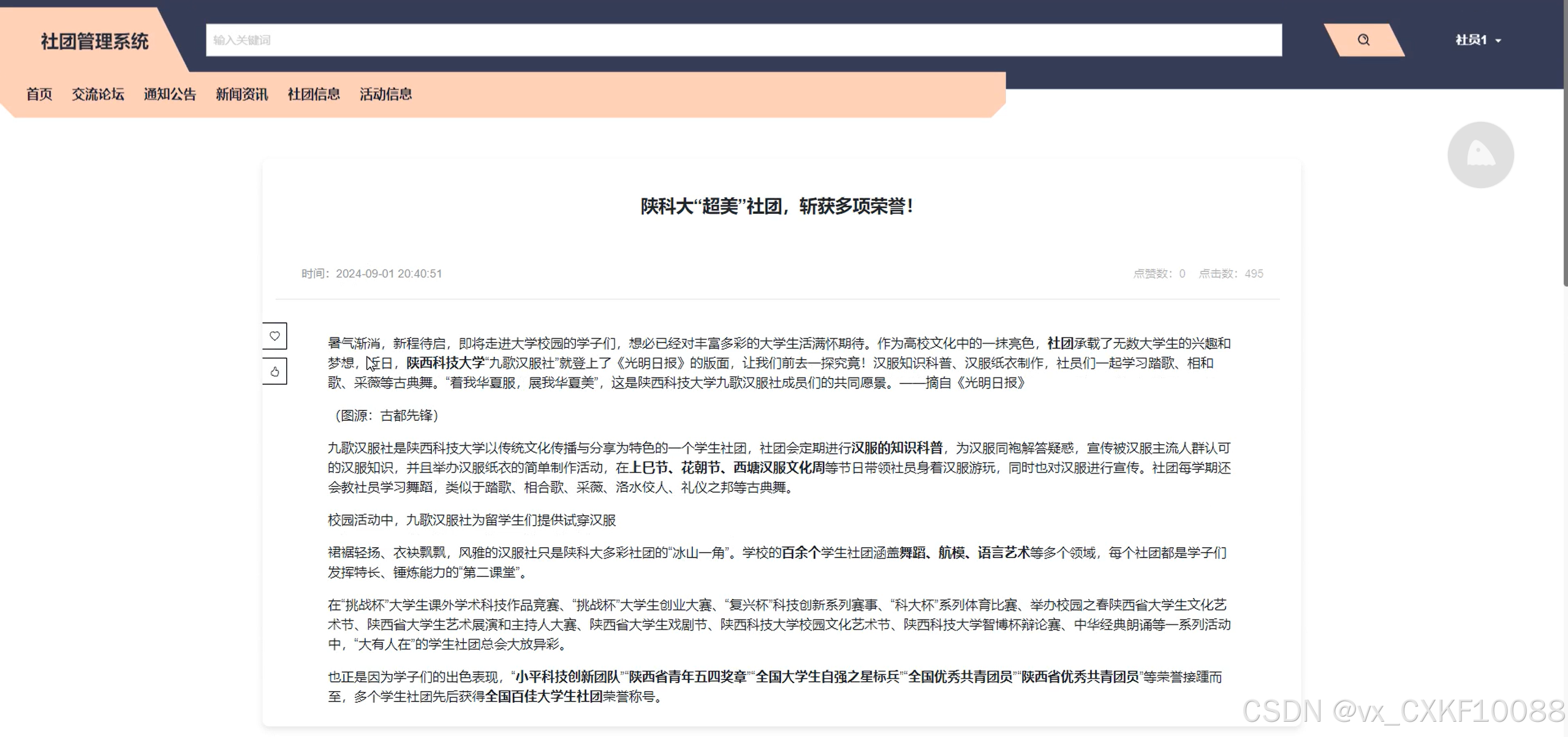Click the article title 陕科大"超美"社团
This screenshot has width=1568, height=737.
(x=776, y=206)
